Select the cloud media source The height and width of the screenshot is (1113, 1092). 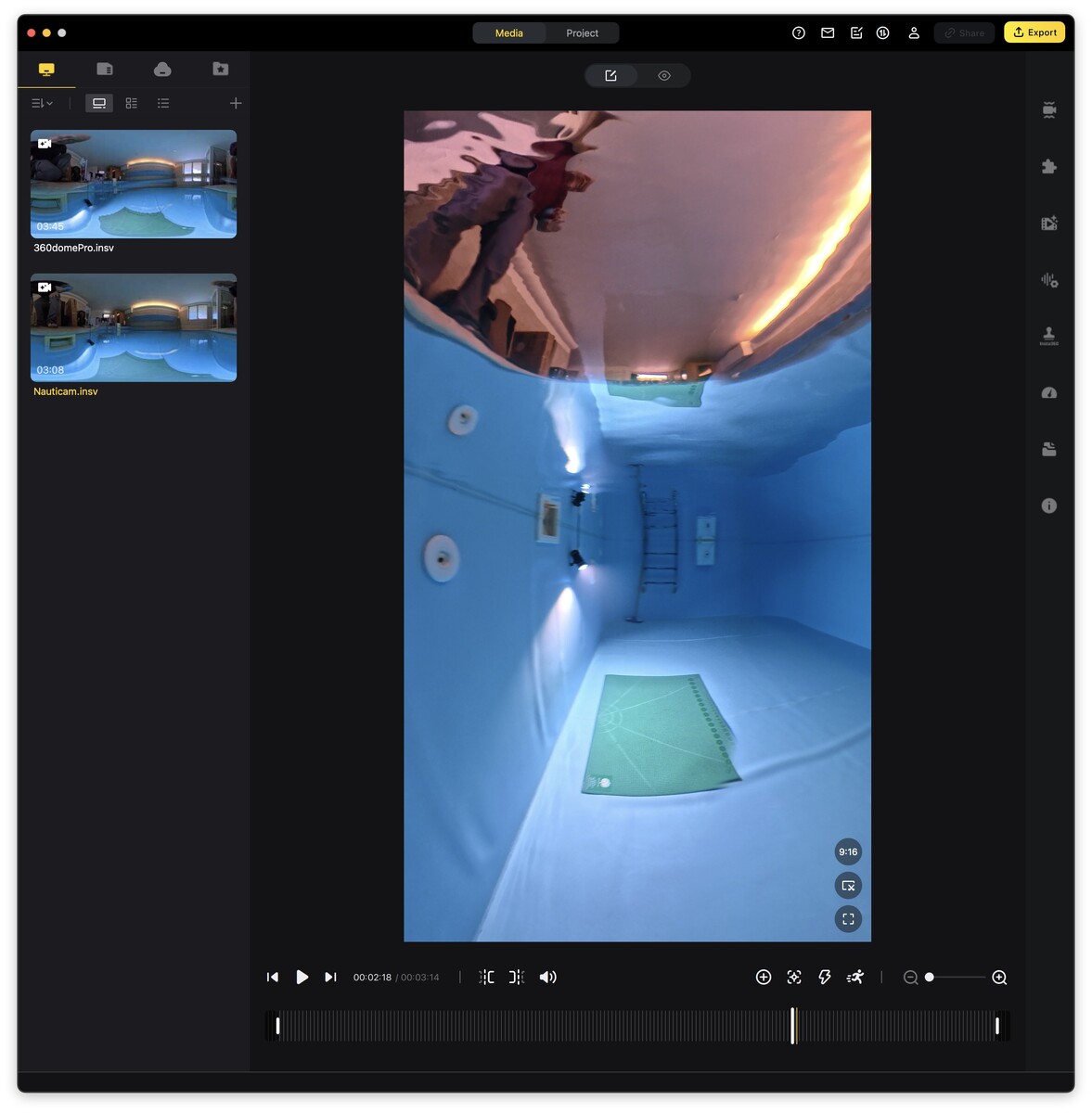162,69
